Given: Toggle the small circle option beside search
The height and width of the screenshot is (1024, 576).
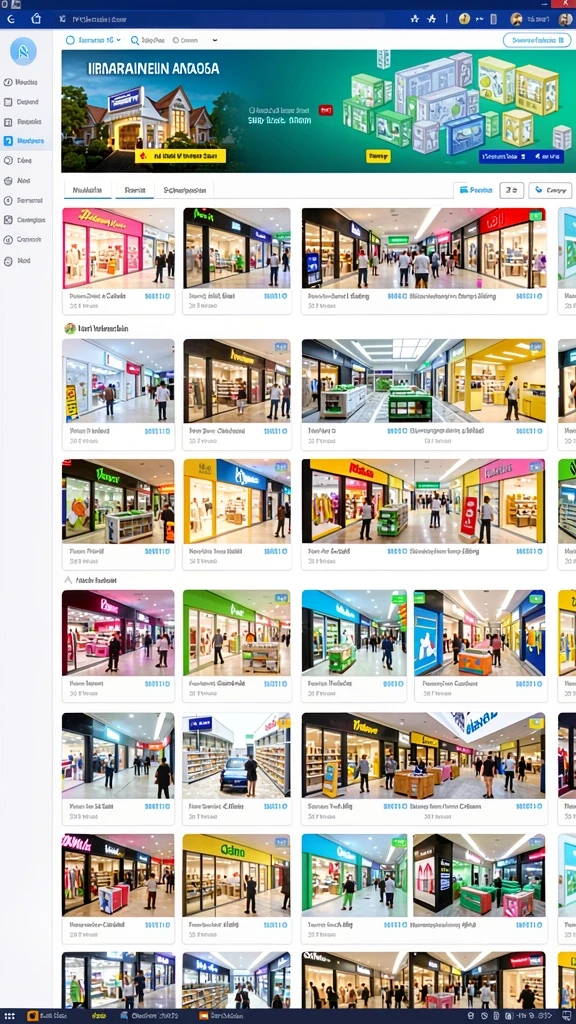Looking at the screenshot, I should (176, 40).
